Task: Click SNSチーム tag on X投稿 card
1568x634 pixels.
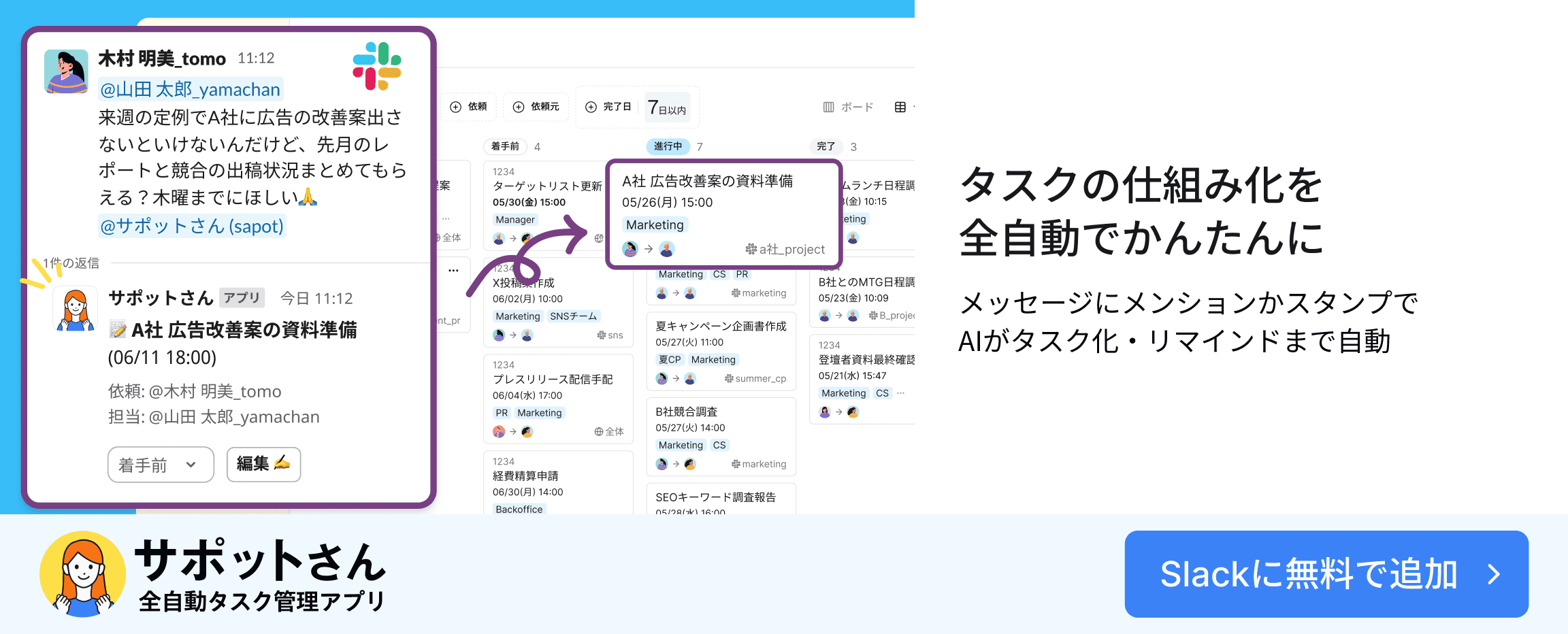Action: point(573,316)
